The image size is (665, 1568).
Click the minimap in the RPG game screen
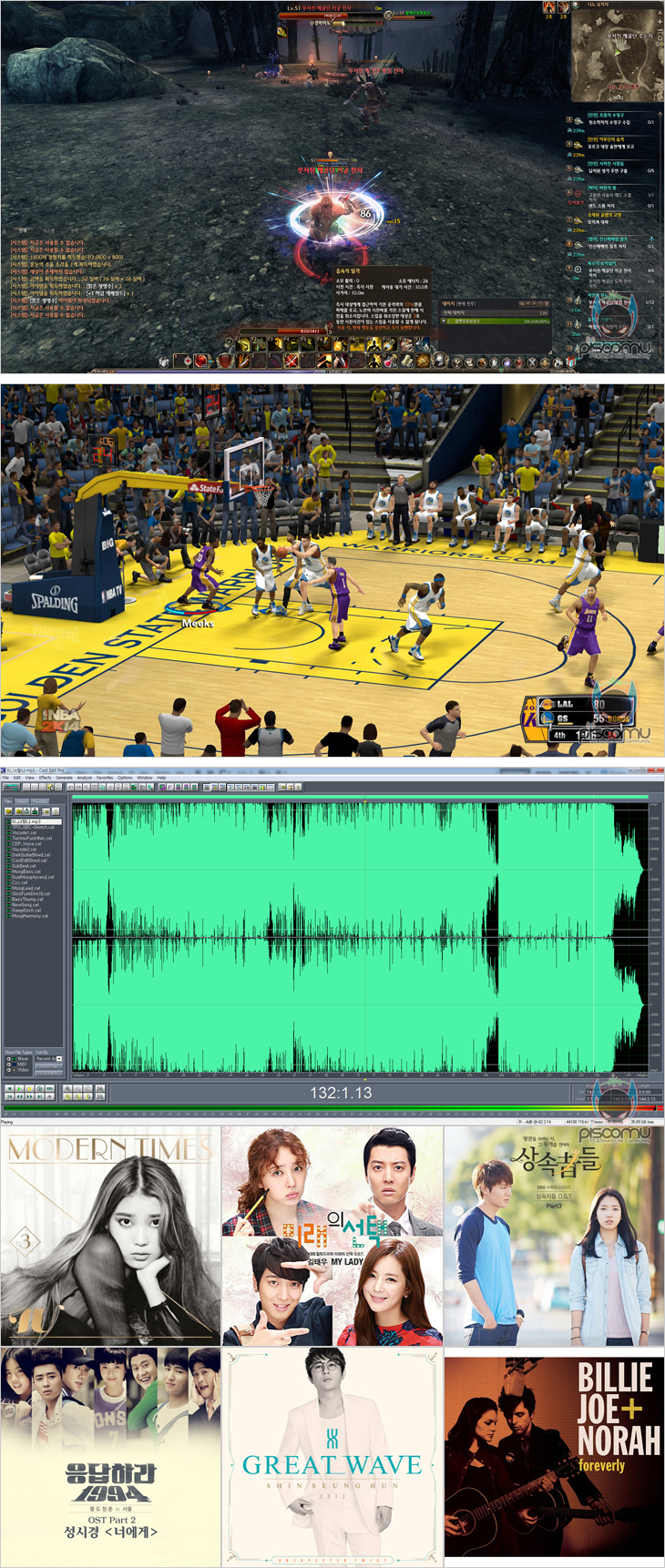[617, 51]
